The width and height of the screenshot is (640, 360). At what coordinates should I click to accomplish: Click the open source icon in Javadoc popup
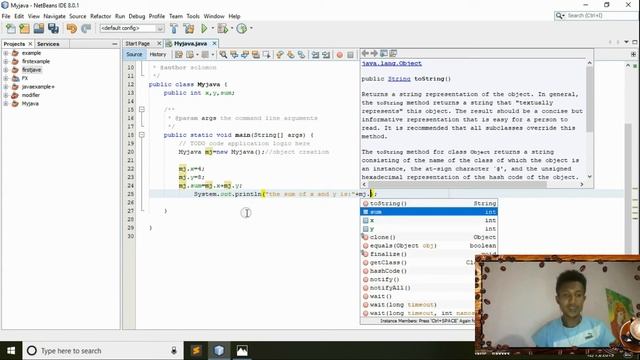click(x=393, y=53)
